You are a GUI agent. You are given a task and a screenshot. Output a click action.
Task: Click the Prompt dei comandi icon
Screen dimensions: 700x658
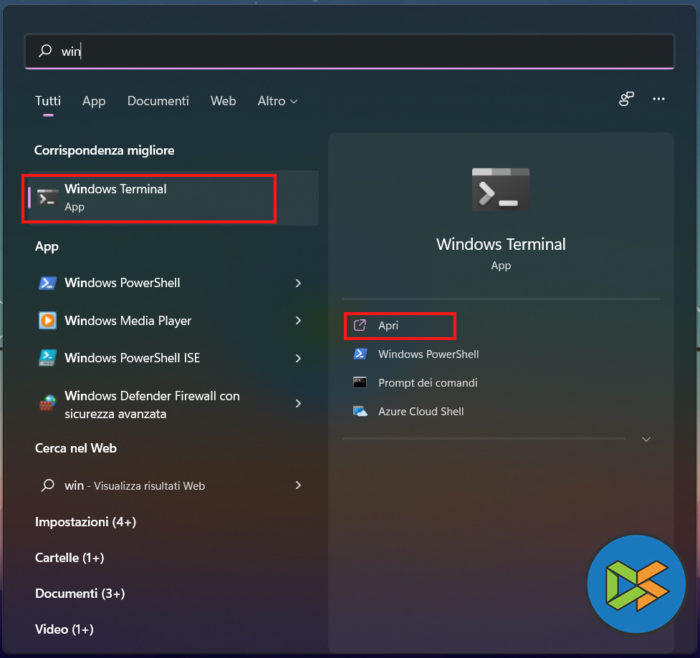coord(360,383)
